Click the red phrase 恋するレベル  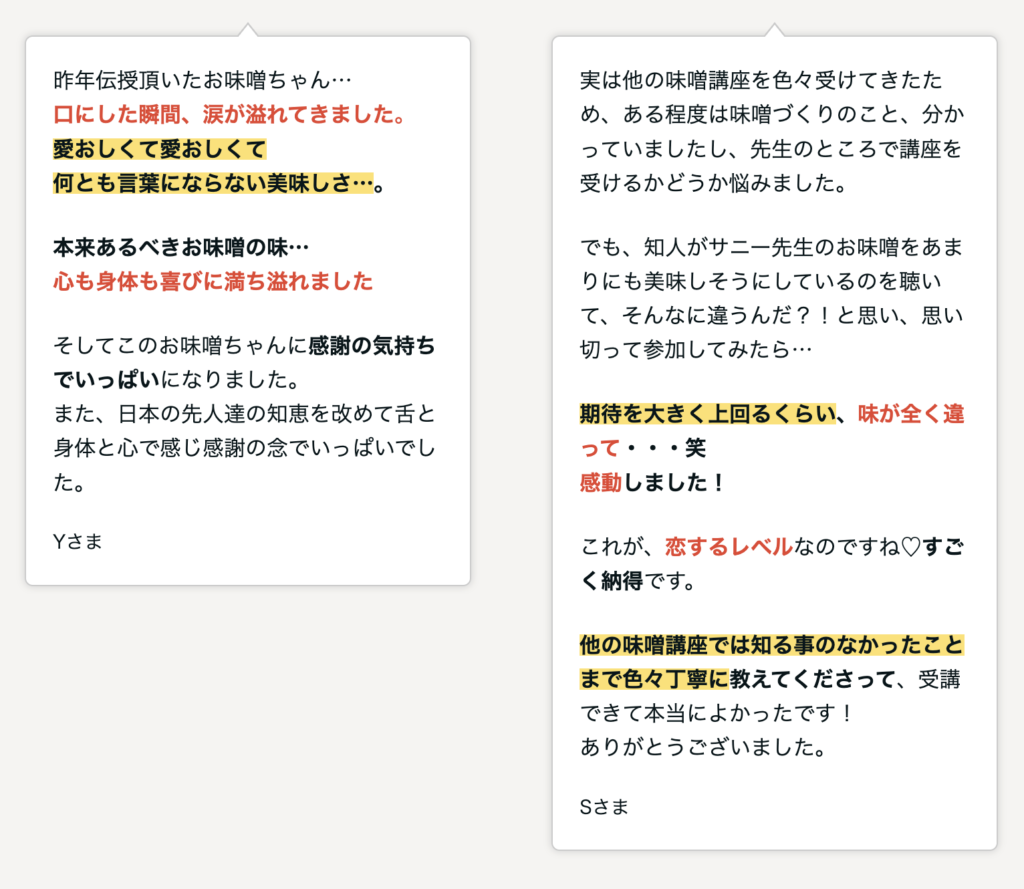(728, 547)
